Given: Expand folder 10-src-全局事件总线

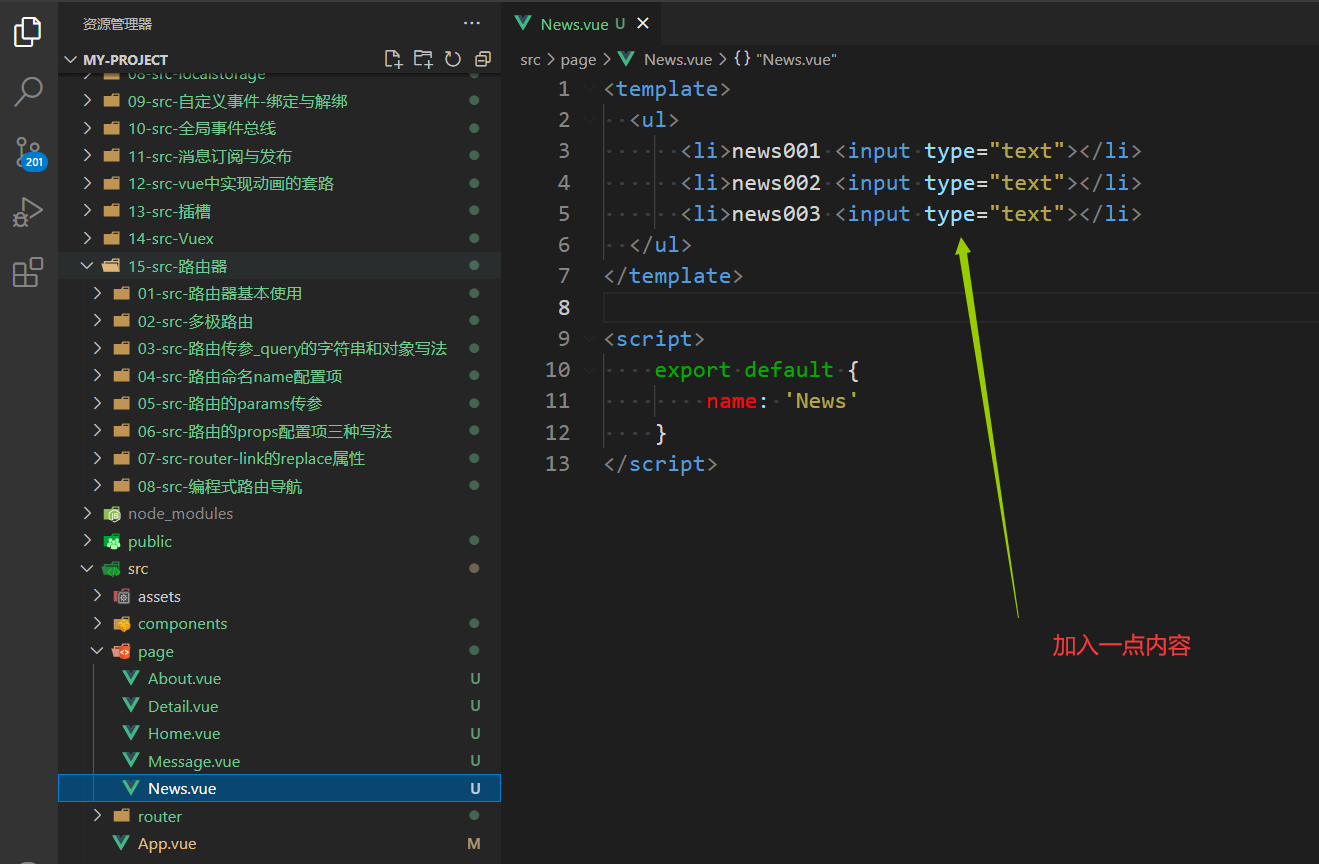Looking at the screenshot, I should pyautogui.click(x=280, y=128).
